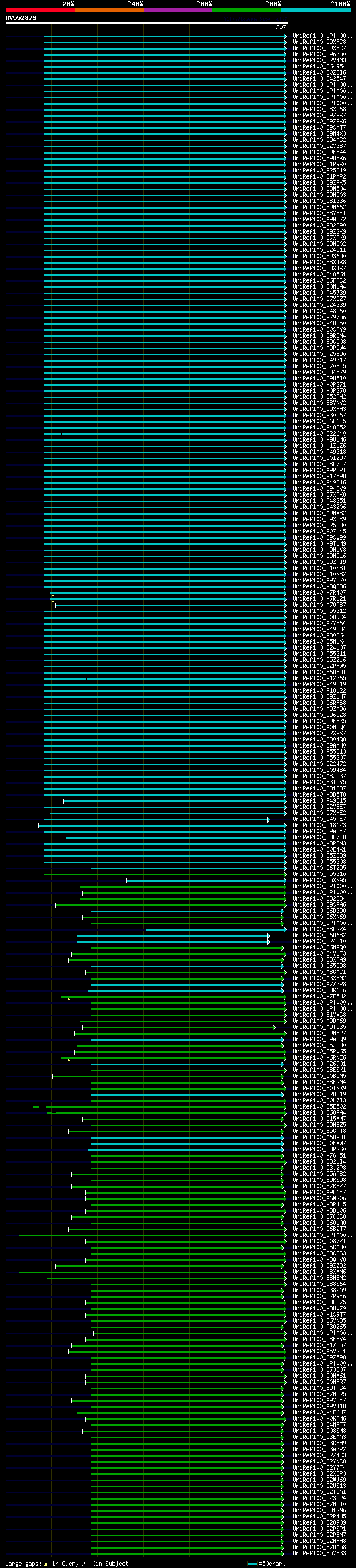The image size is (356, 1568).
Task: Select the UniRef100_P45739 label
Action: tap(319, 293)
